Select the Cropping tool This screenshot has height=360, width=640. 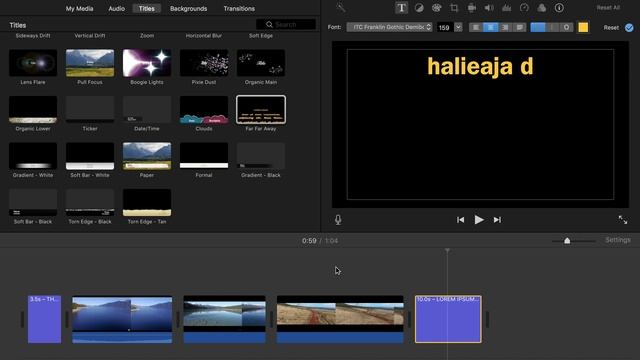(454, 8)
